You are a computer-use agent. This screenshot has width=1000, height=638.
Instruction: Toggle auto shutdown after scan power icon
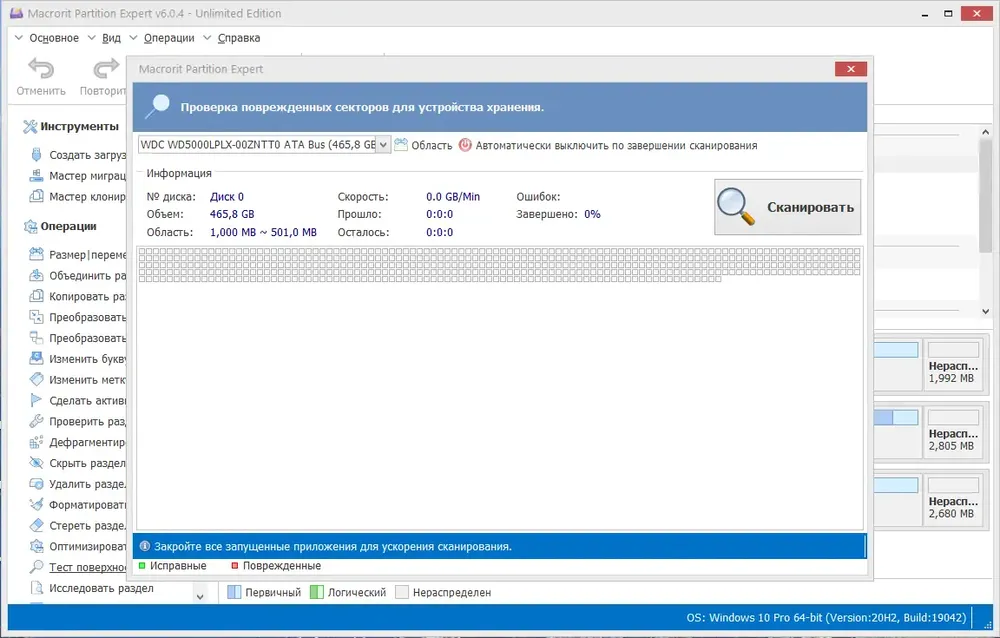tap(465, 145)
